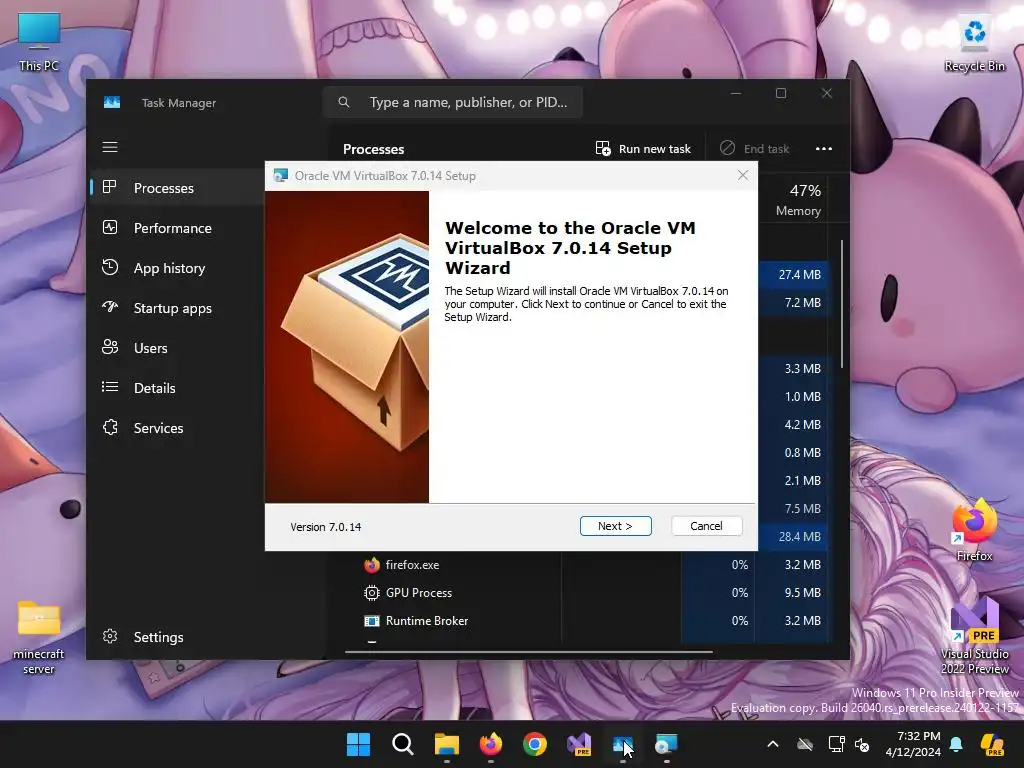Open the notification bell
Screen dimensions: 1024x768
tap(956, 744)
